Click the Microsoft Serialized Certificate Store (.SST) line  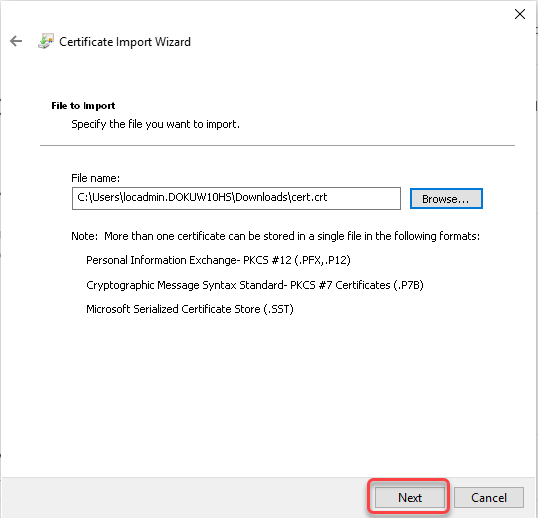[190, 309]
